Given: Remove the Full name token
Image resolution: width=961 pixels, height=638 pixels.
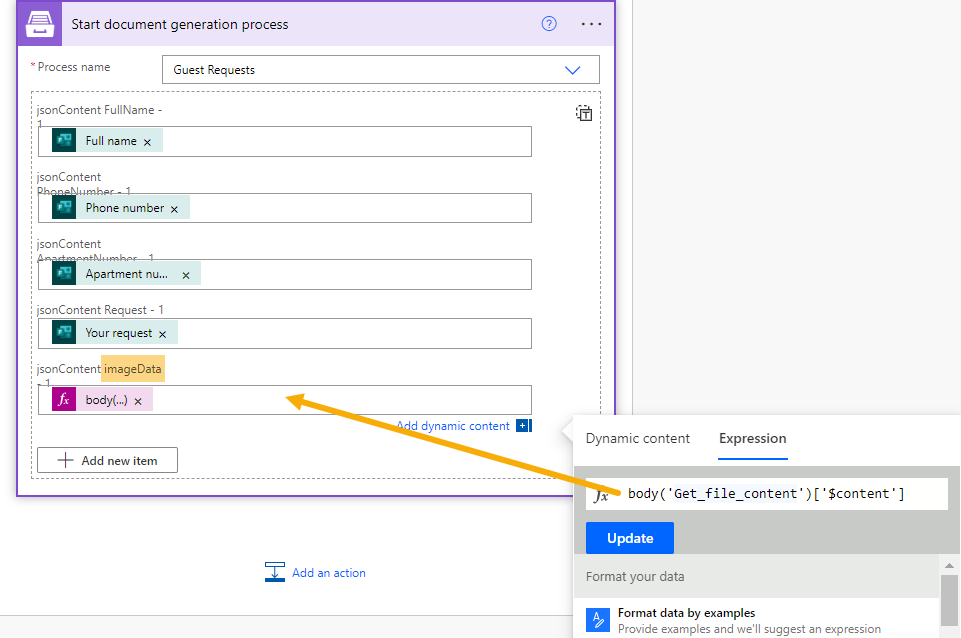Looking at the screenshot, I should coord(147,142).
